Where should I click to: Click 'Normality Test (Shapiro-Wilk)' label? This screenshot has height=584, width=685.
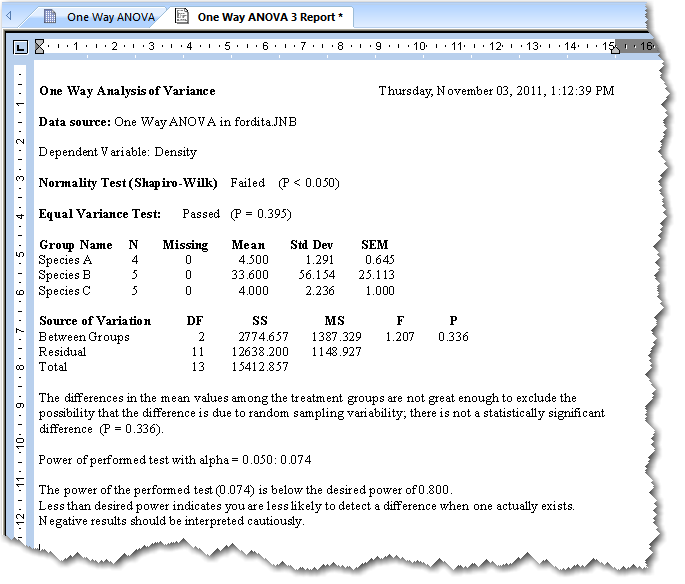click(x=128, y=183)
